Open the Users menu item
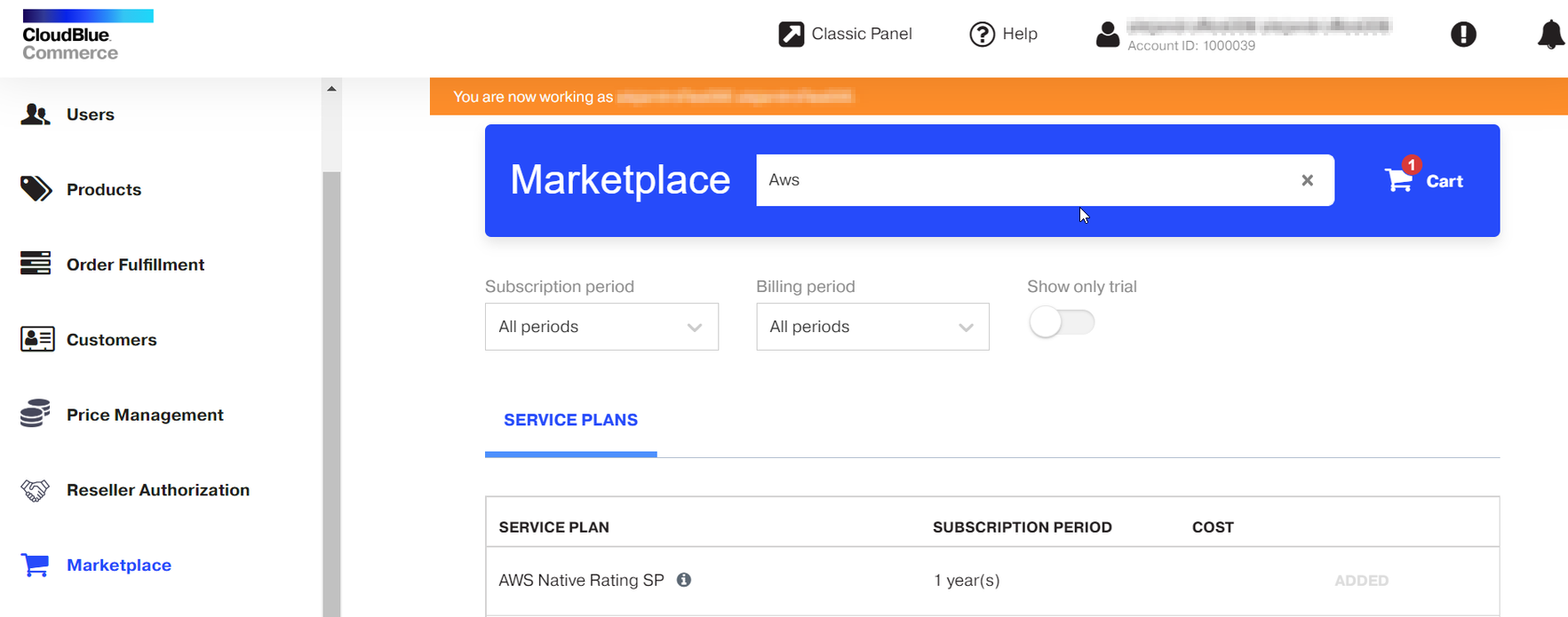This screenshot has width=1568, height=617. coord(90,115)
